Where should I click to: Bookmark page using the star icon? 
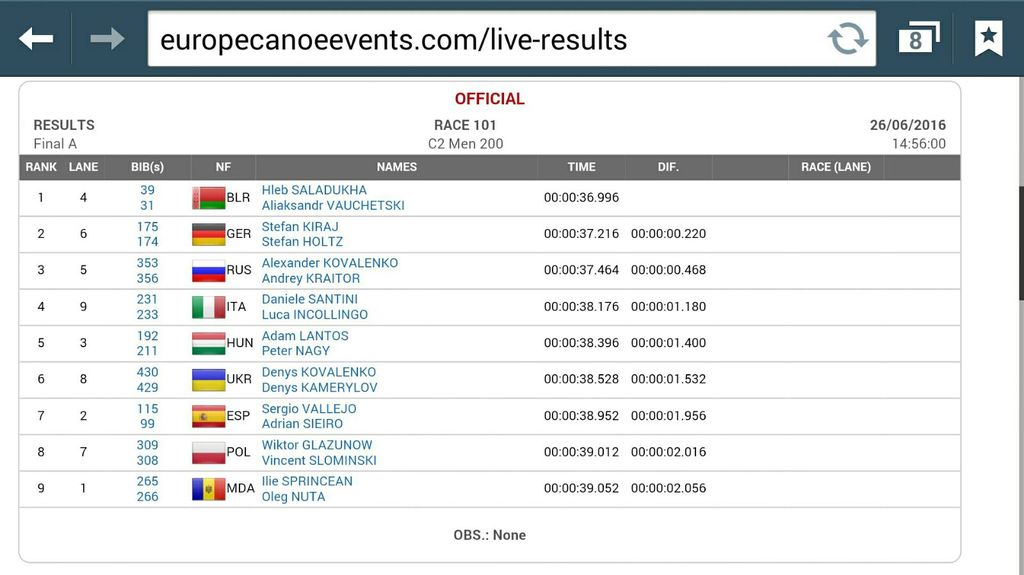pyautogui.click(x=989, y=39)
